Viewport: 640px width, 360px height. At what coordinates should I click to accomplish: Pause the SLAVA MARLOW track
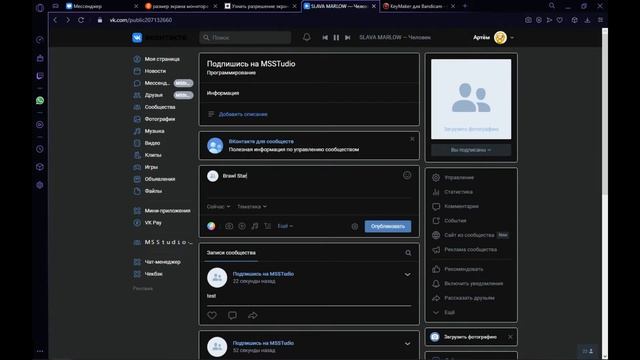tap(336, 38)
